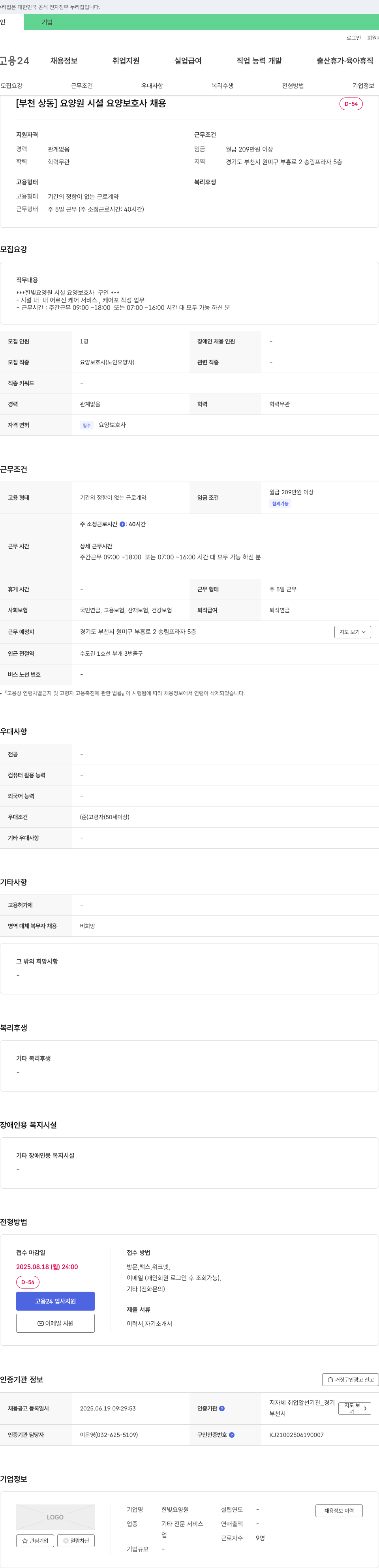
Task: Click the D-54 badge under the deadline
Action: (28, 1282)
